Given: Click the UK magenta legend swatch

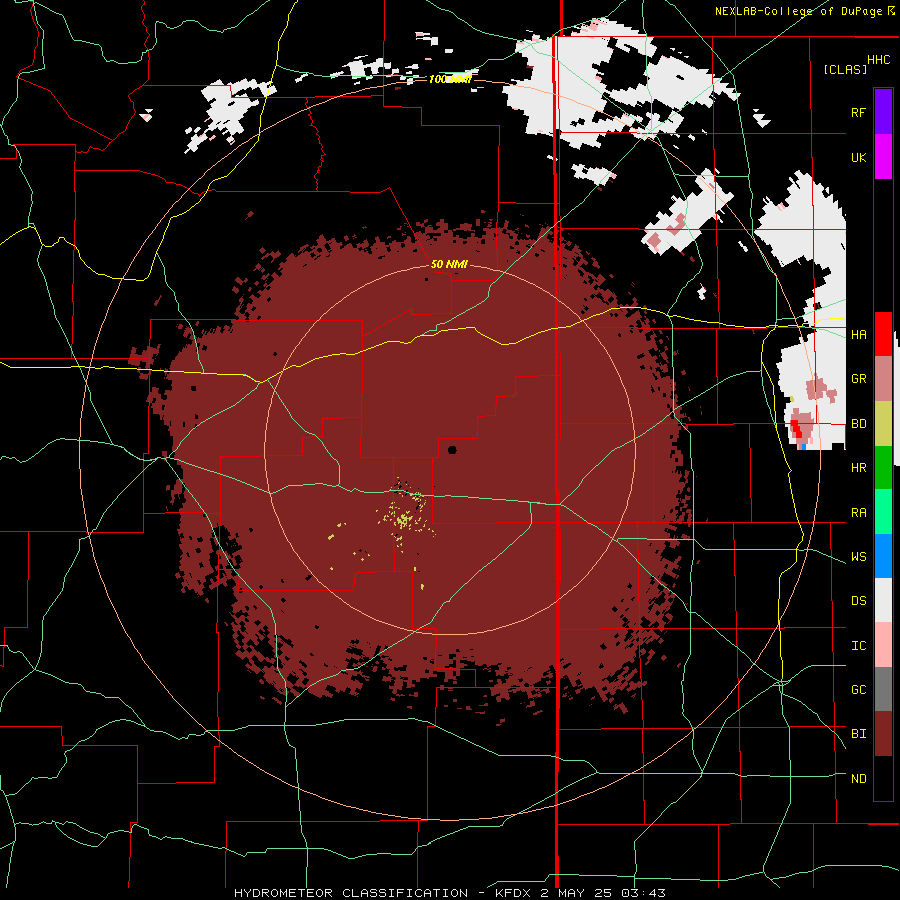Looking at the screenshot, I should point(883,157).
